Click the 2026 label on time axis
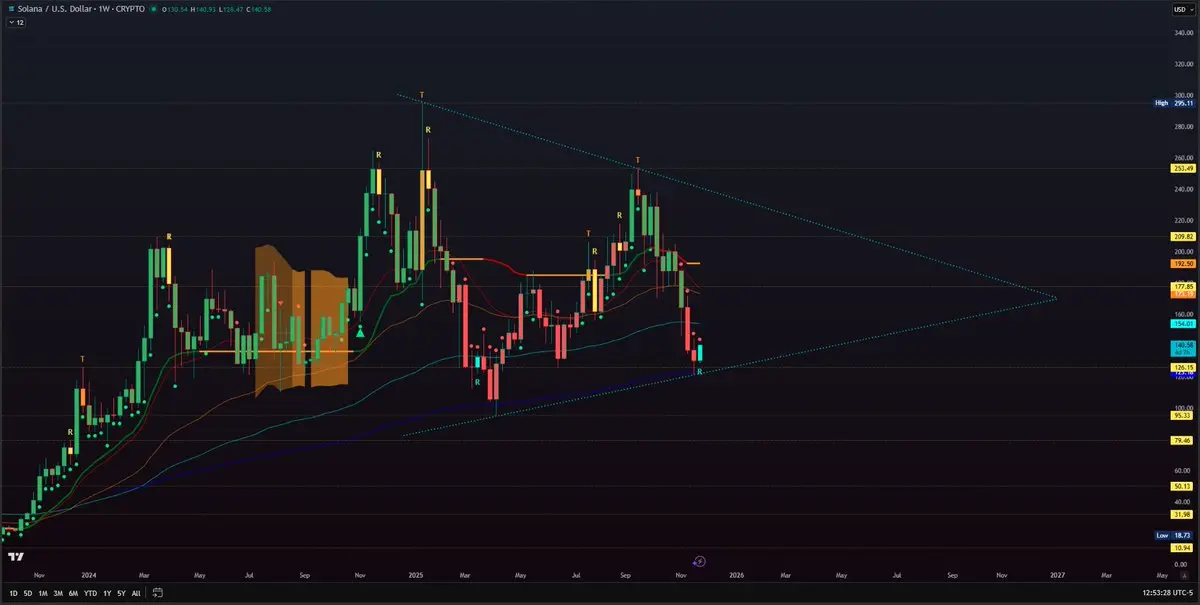The height and width of the screenshot is (605, 1200). pos(736,575)
